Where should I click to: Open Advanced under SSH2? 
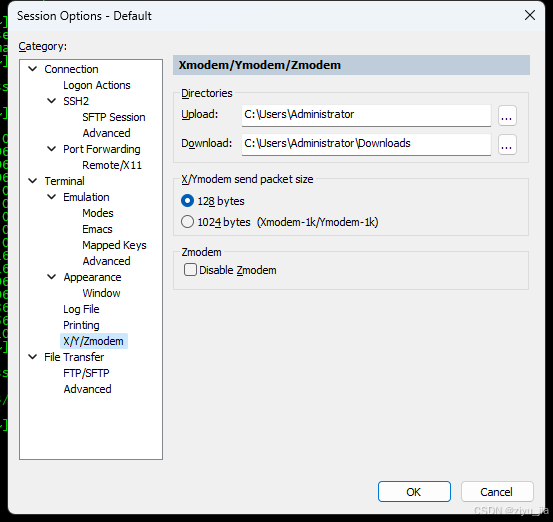(106, 133)
